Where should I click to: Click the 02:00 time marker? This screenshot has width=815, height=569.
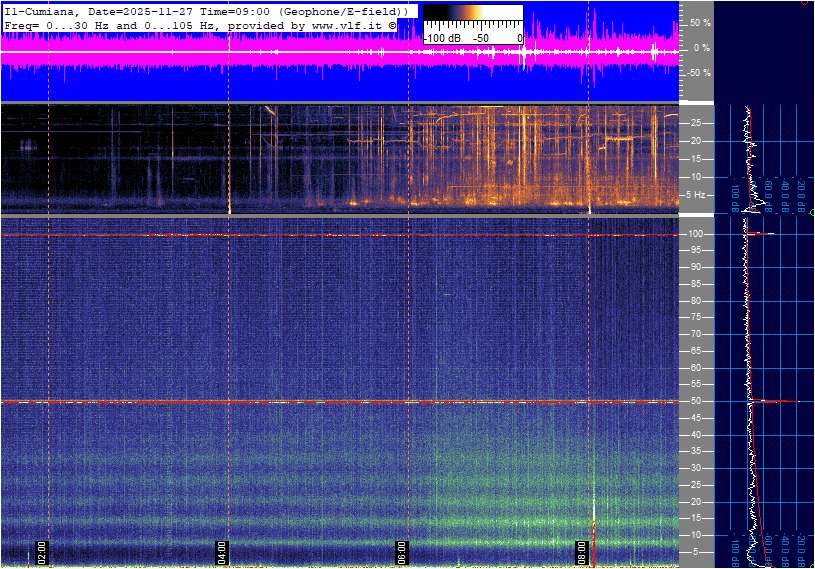tap(43, 551)
